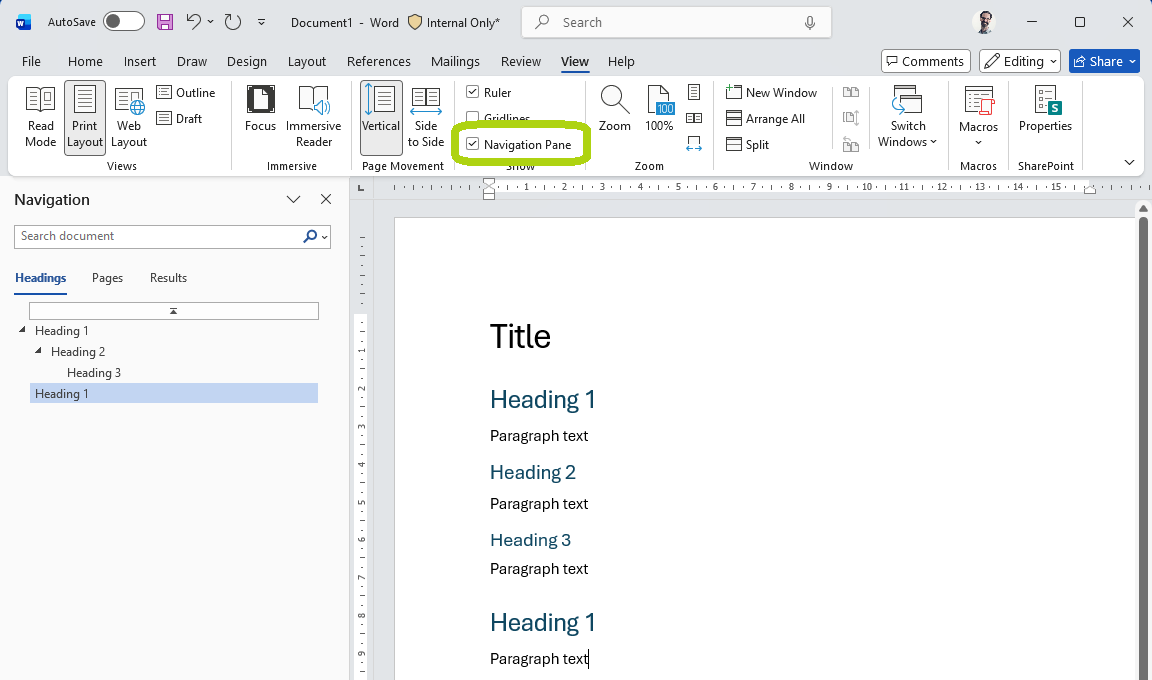The width and height of the screenshot is (1152, 680).
Task: Open Navigation pane task options chevron
Action: pyautogui.click(x=293, y=199)
